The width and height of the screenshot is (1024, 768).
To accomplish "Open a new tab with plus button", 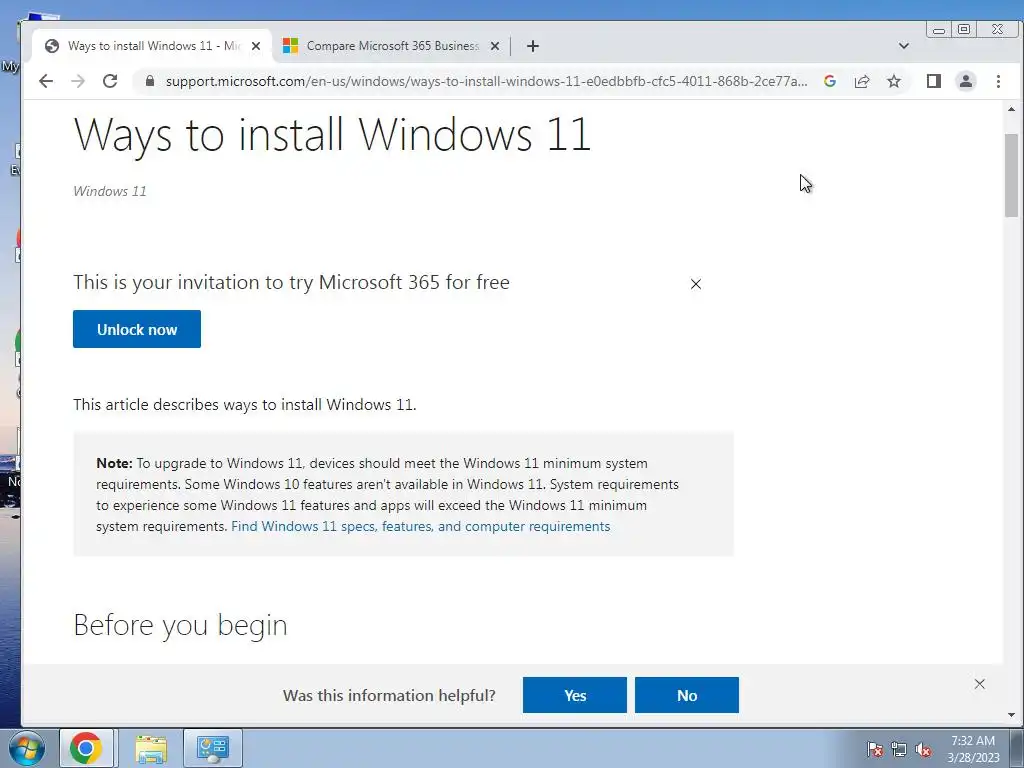I will click(x=533, y=46).
